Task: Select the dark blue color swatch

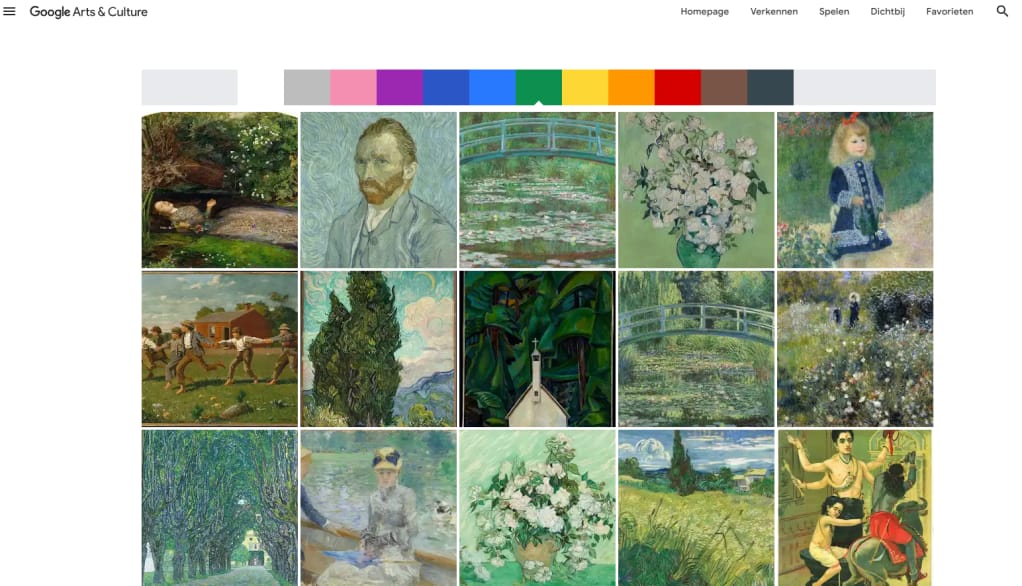Action: point(446,87)
